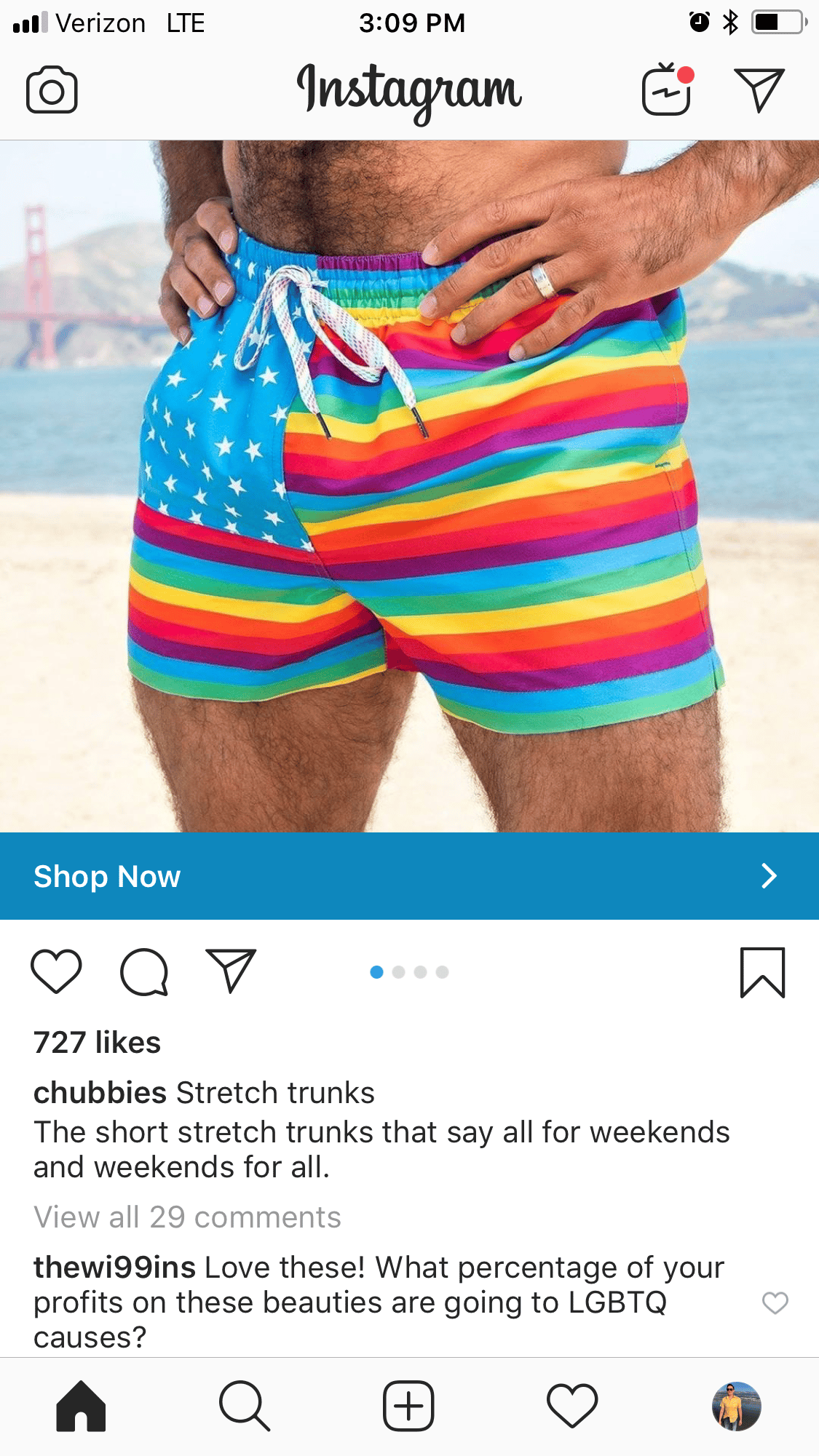Like the thewi99ins comment

point(775,1302)
